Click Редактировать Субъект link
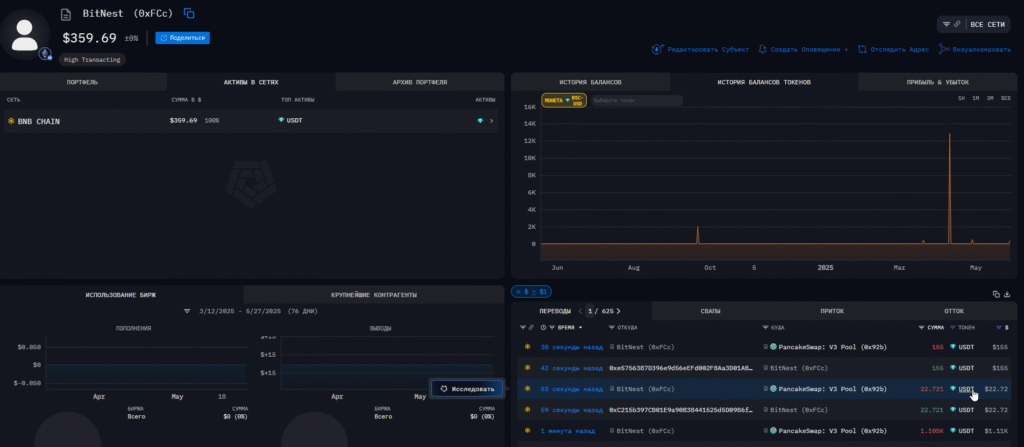1024x447 pixels. [708, 49]
